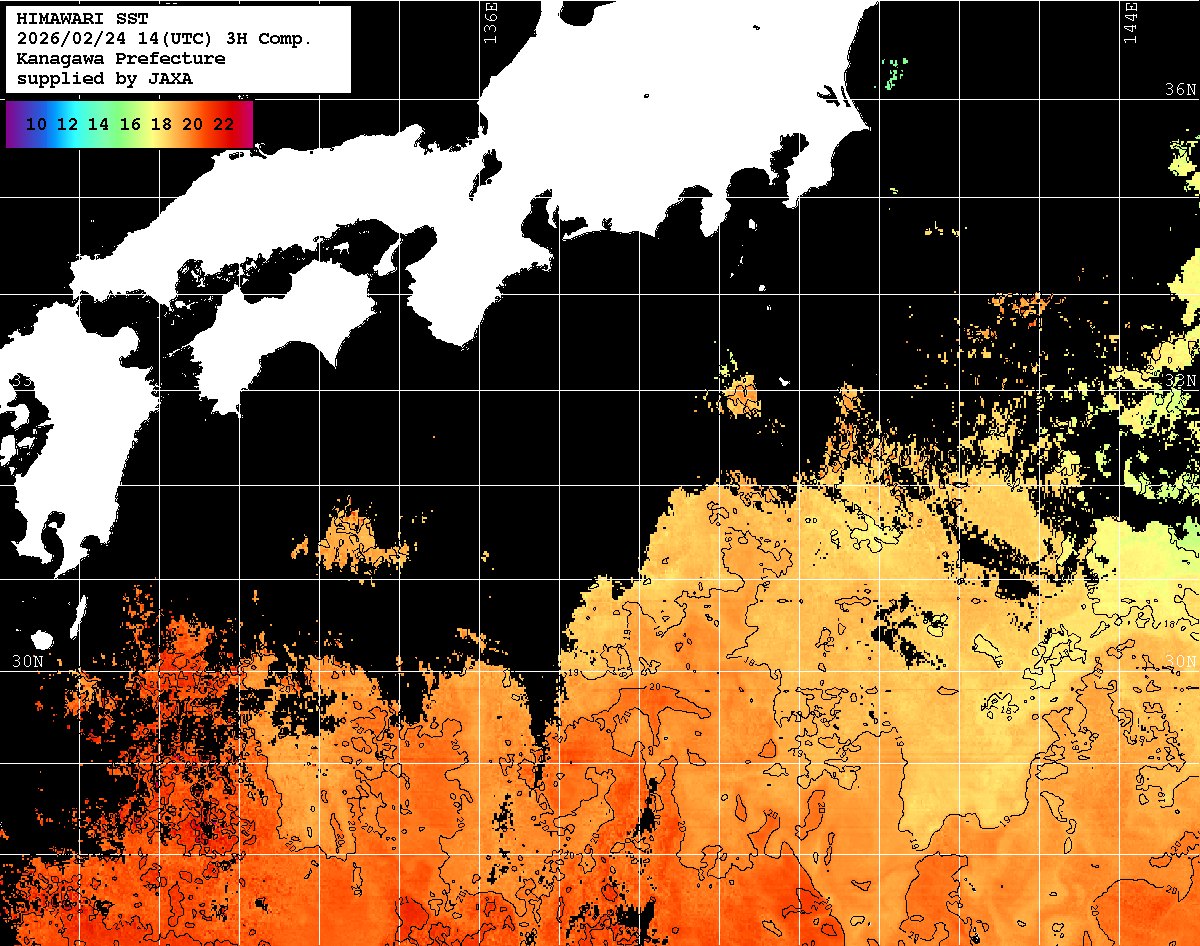1200x946 pixels.
Task: Select the 36N latitude label
Action: click(1180, 90)
